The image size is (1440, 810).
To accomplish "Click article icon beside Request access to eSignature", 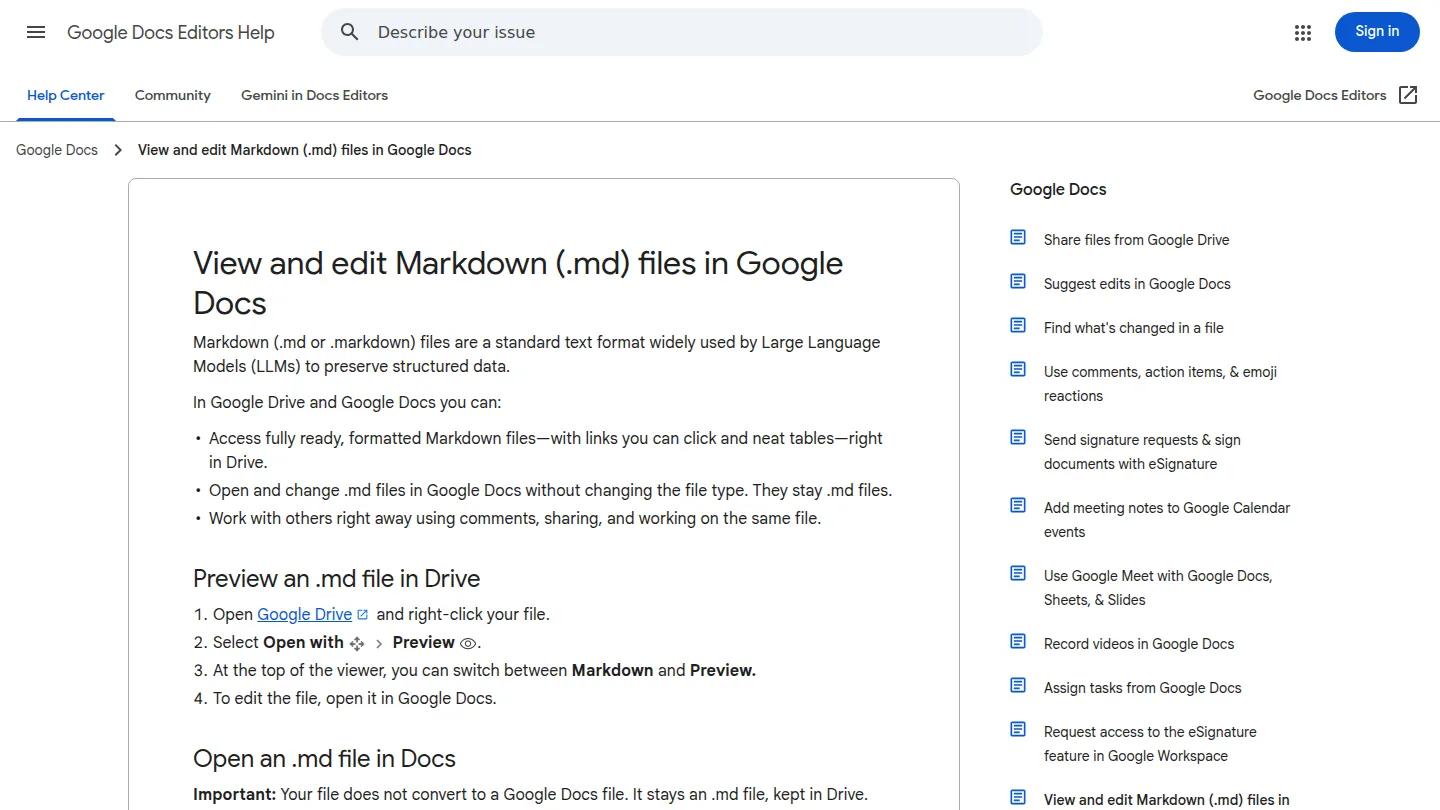I will click(1018, 730).
